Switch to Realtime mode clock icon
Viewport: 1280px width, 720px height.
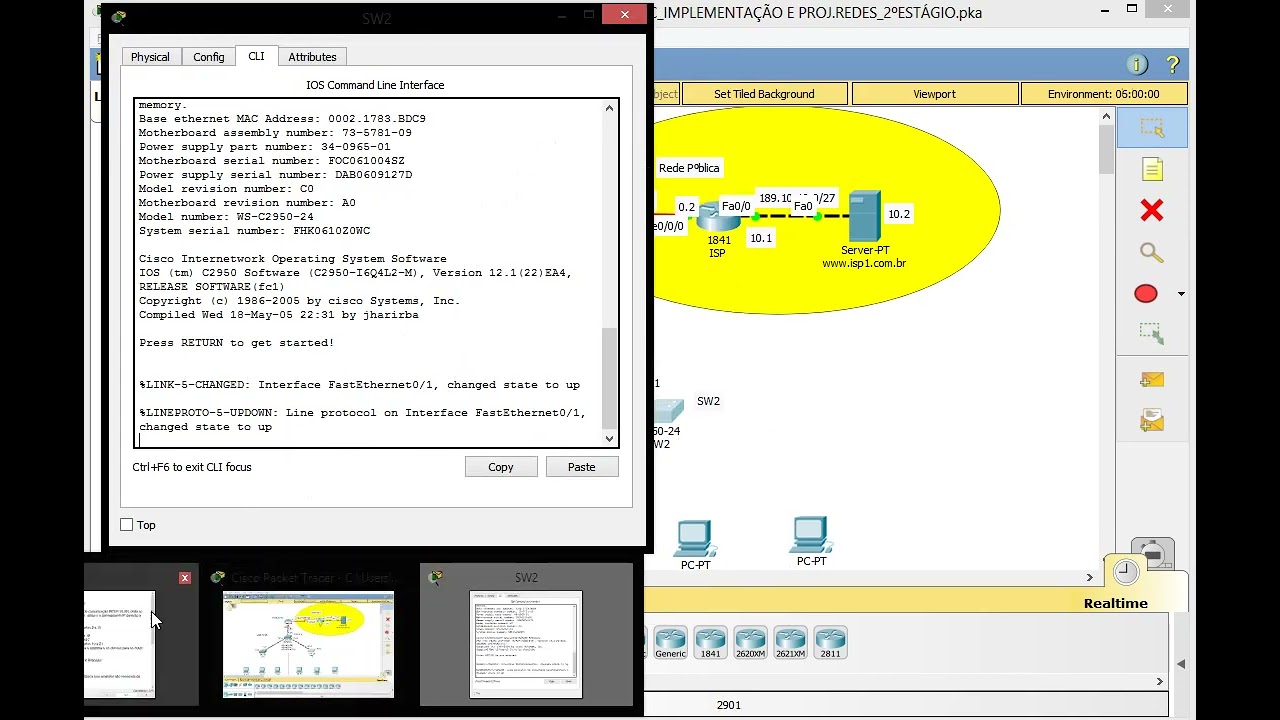pyautogui.click(x=1126, y=572)
